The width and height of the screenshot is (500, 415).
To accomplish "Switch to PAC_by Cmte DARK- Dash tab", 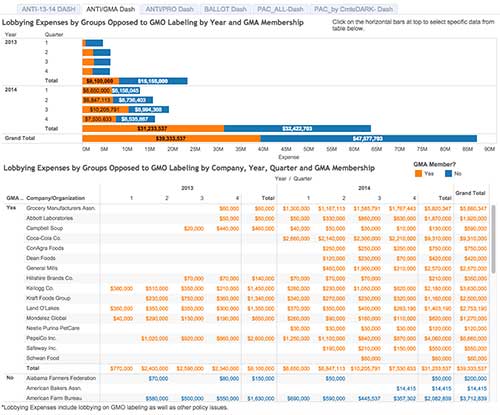I will pyautogui.click(x=354, y=9).
